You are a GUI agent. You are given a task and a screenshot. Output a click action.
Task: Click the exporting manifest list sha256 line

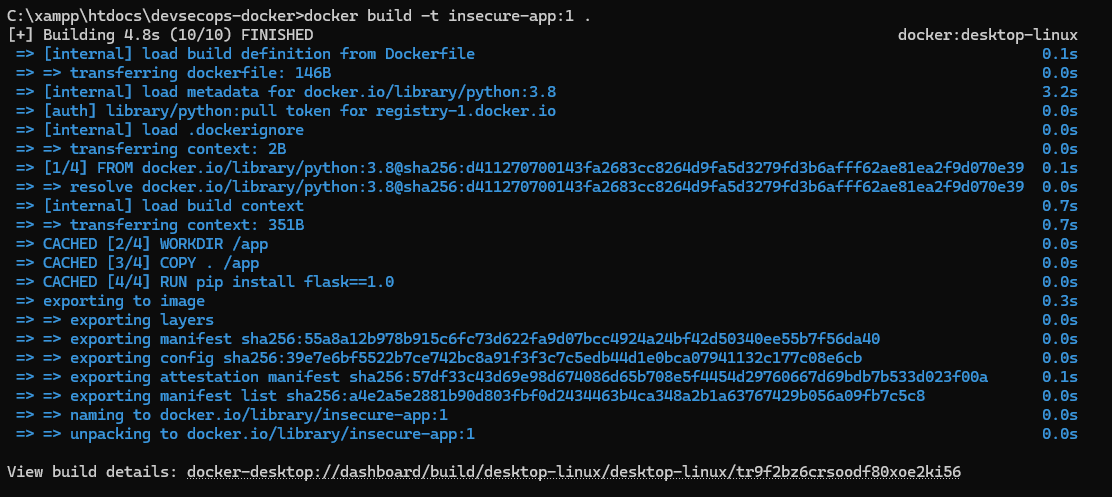(x=497, y=395)
